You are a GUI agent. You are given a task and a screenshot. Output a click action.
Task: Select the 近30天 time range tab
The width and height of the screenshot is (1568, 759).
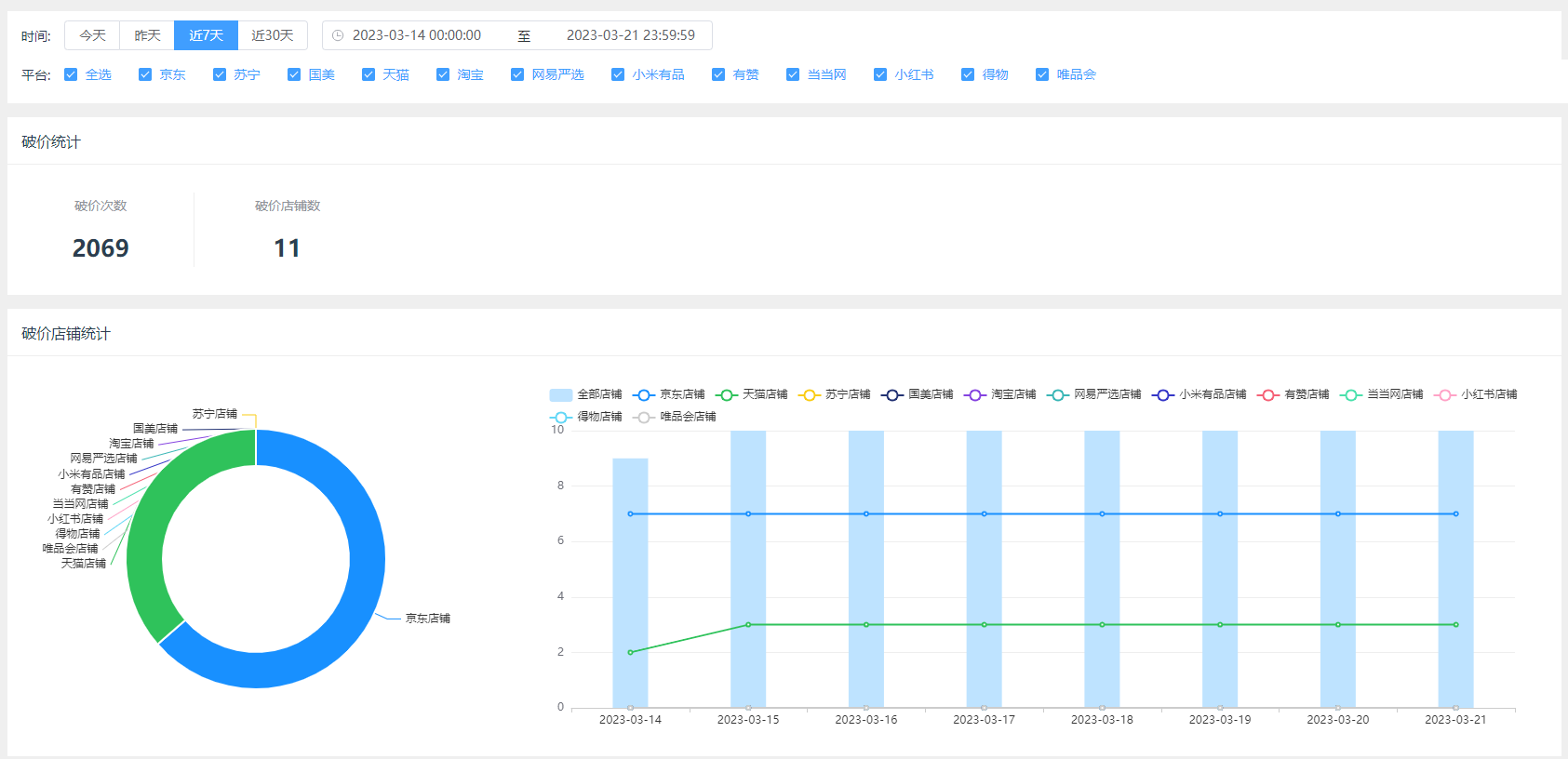[x=273, y=35]
